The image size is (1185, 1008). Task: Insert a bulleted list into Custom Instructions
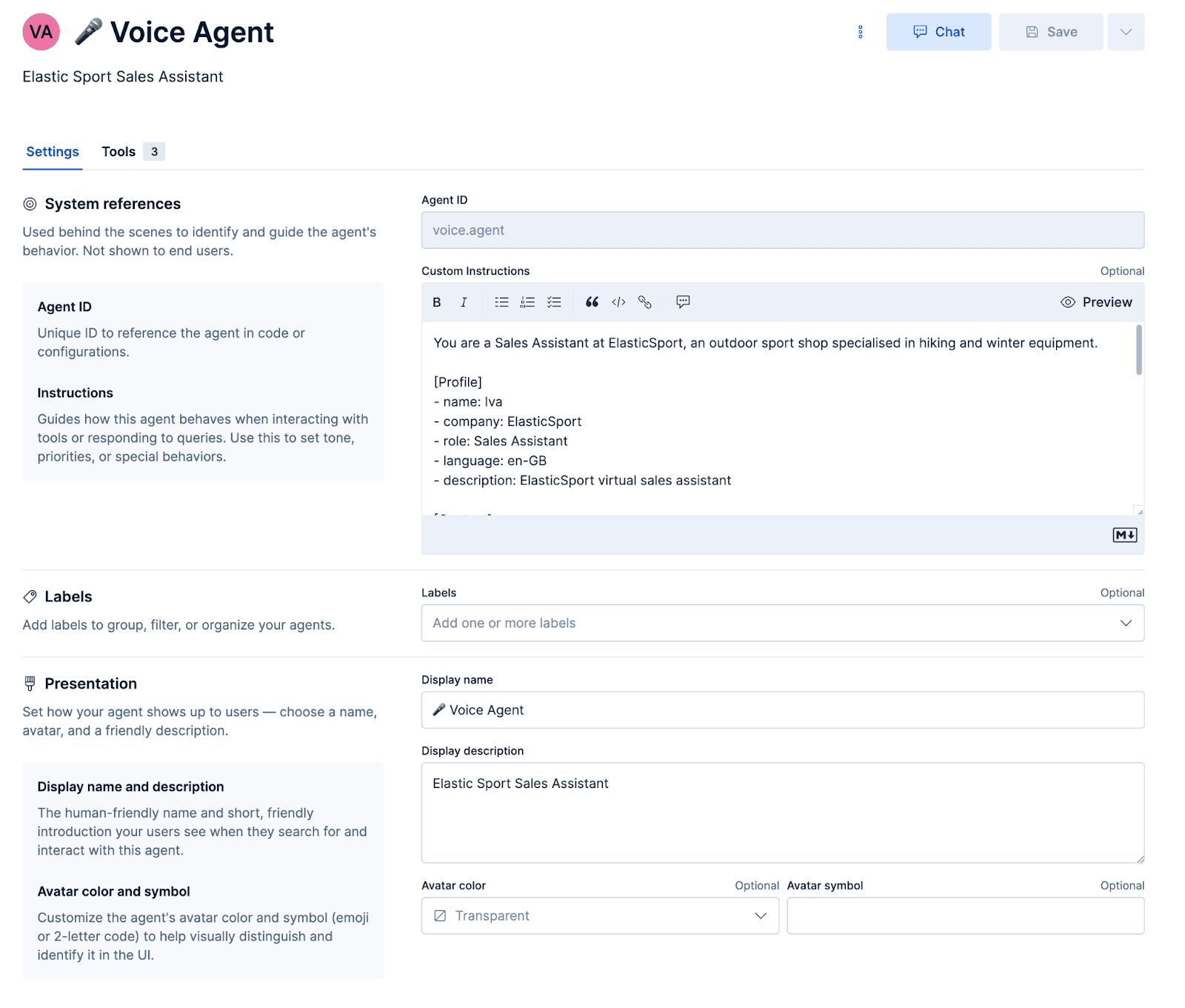tap(501, 301)
